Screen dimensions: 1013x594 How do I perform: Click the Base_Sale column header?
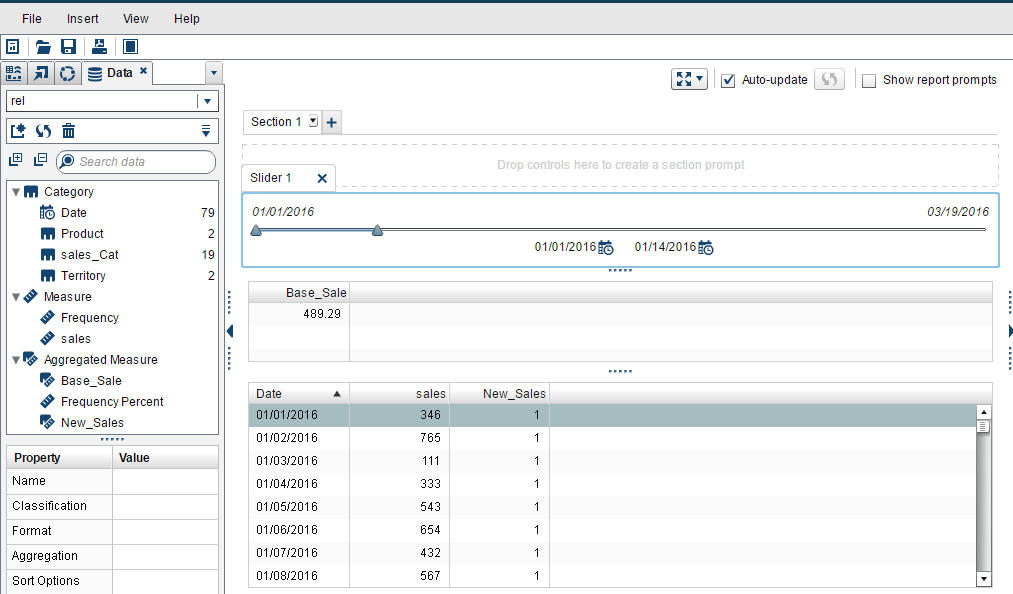299,293
